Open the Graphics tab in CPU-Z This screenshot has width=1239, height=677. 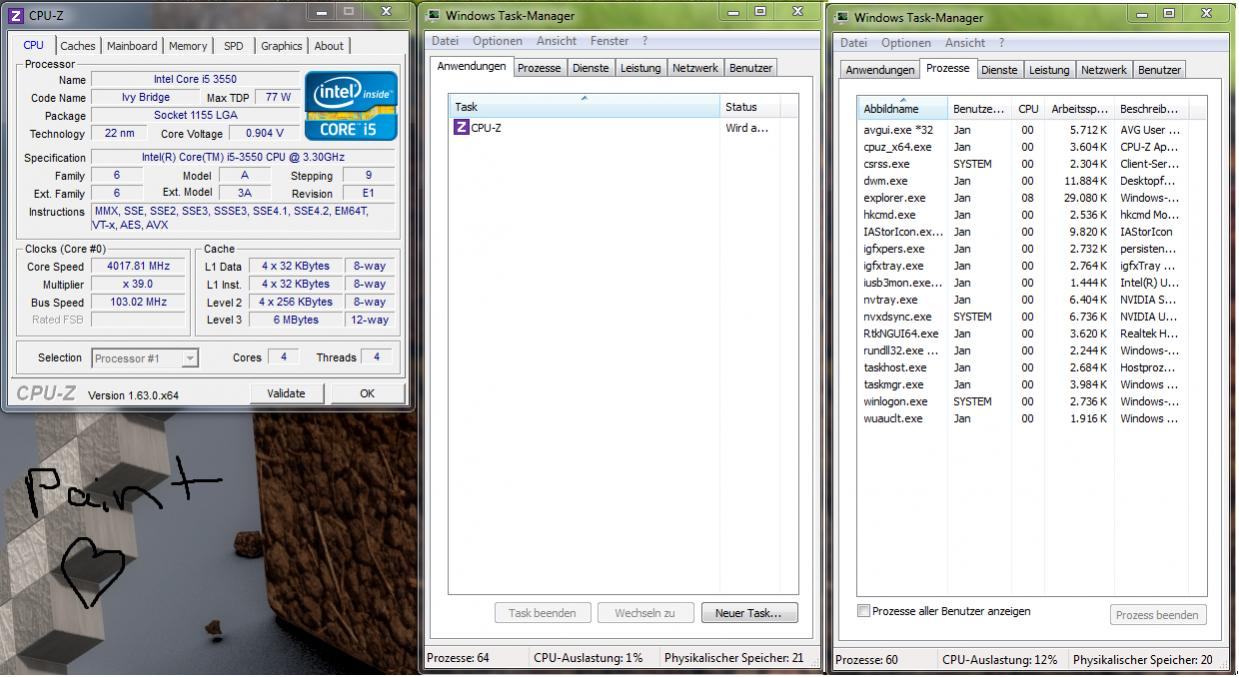pyautogui.click(x=281, y=46)
